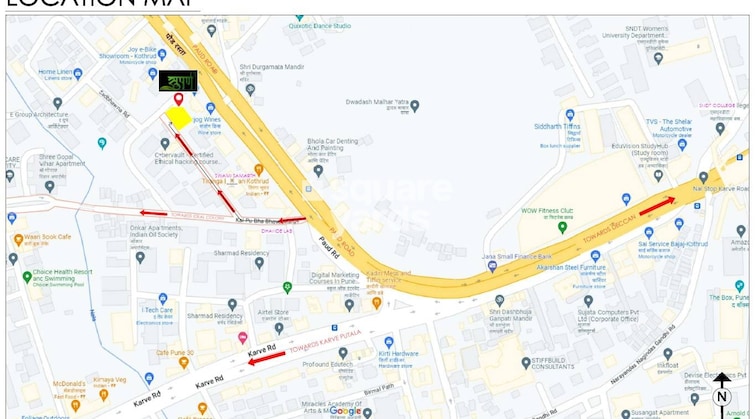The image size is (755, 419).
Task: Click the Towards Deccan red arrow
Action: (x=657, y=206)
